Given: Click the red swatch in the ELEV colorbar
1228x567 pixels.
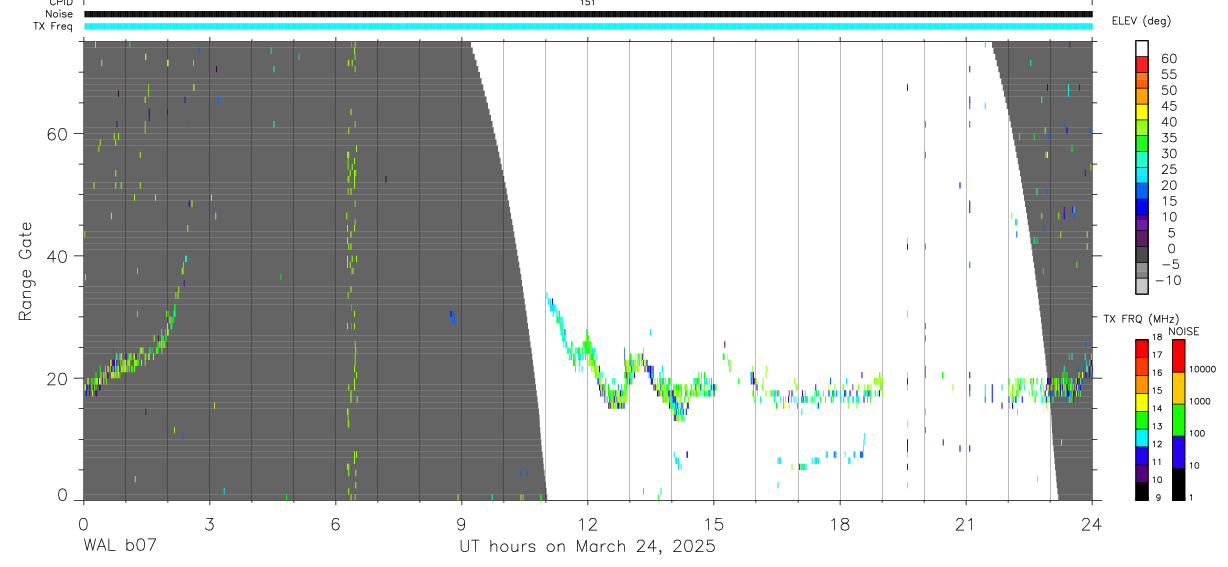Looking at the screenshot, I should pyautogui.click(x=1141, y=66).
